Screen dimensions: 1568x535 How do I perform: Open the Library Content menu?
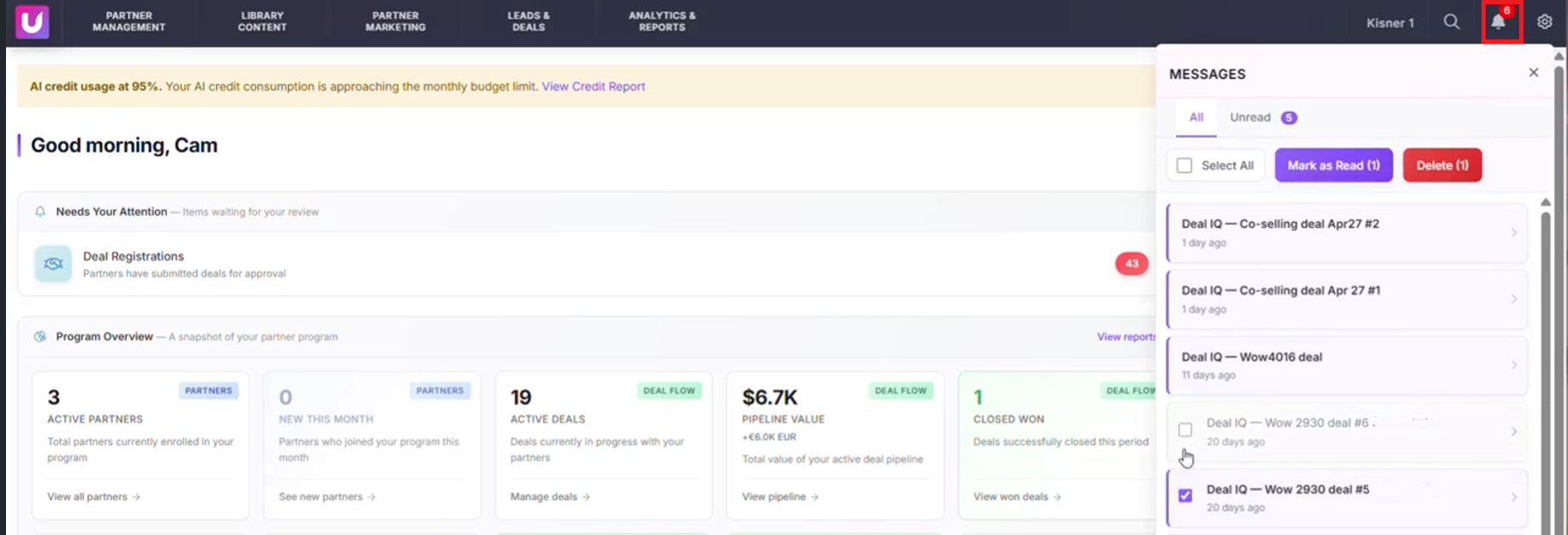click(262, 21)
